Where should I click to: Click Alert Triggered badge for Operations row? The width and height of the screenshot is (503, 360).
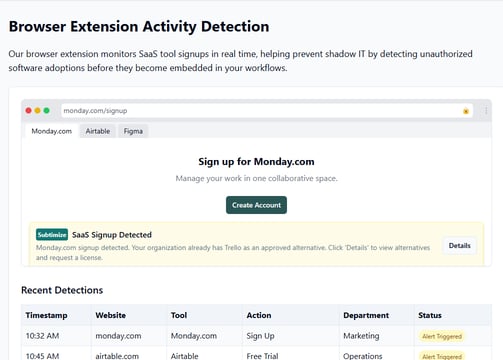pyautogui.click(x=442, y=356)
